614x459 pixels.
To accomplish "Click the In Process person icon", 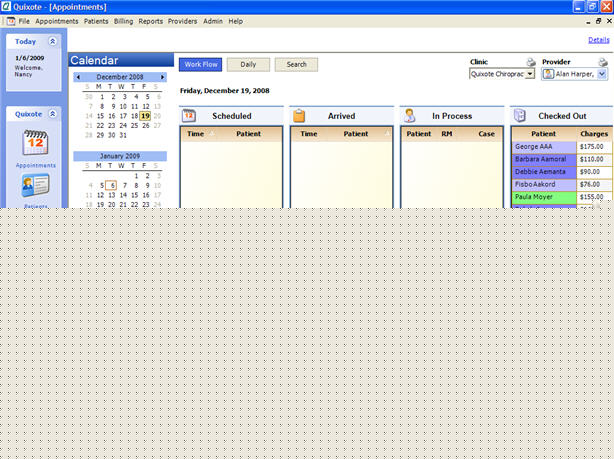I will 410,116.
